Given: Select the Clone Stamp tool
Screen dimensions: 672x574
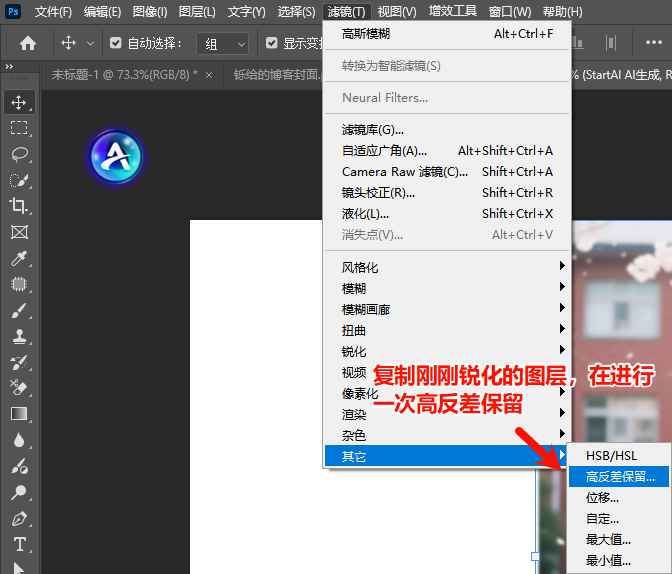Looking at the screenshot, I should 19,337.
